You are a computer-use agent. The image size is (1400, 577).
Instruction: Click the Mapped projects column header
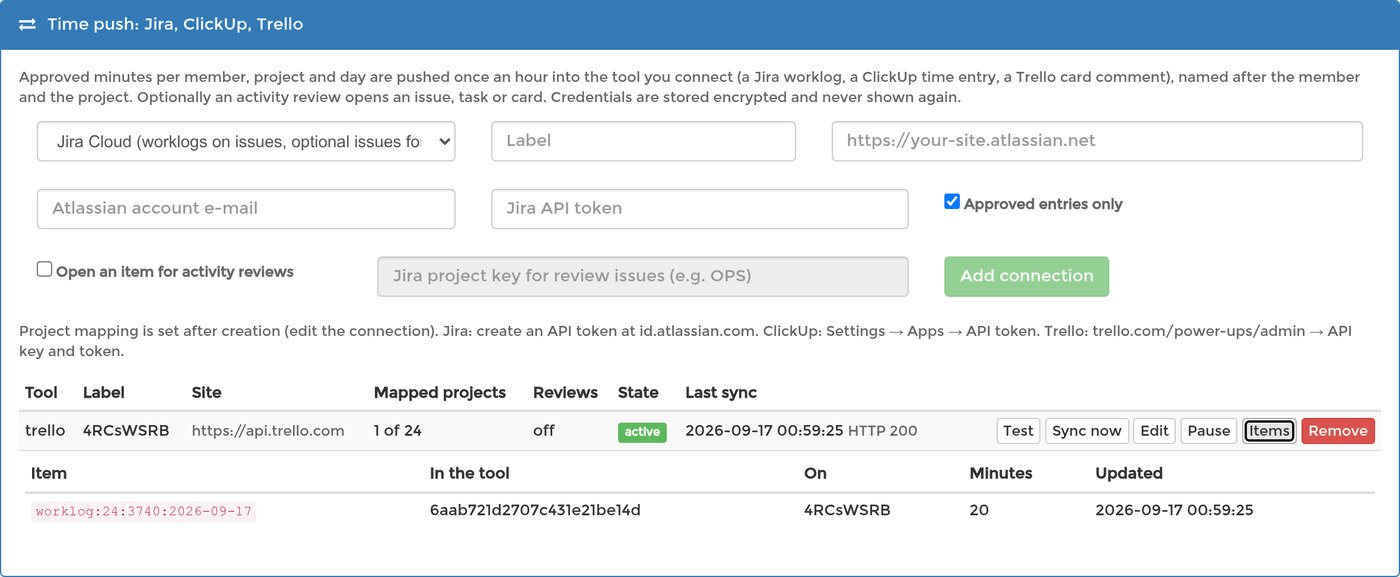click(x=440, y=392)
